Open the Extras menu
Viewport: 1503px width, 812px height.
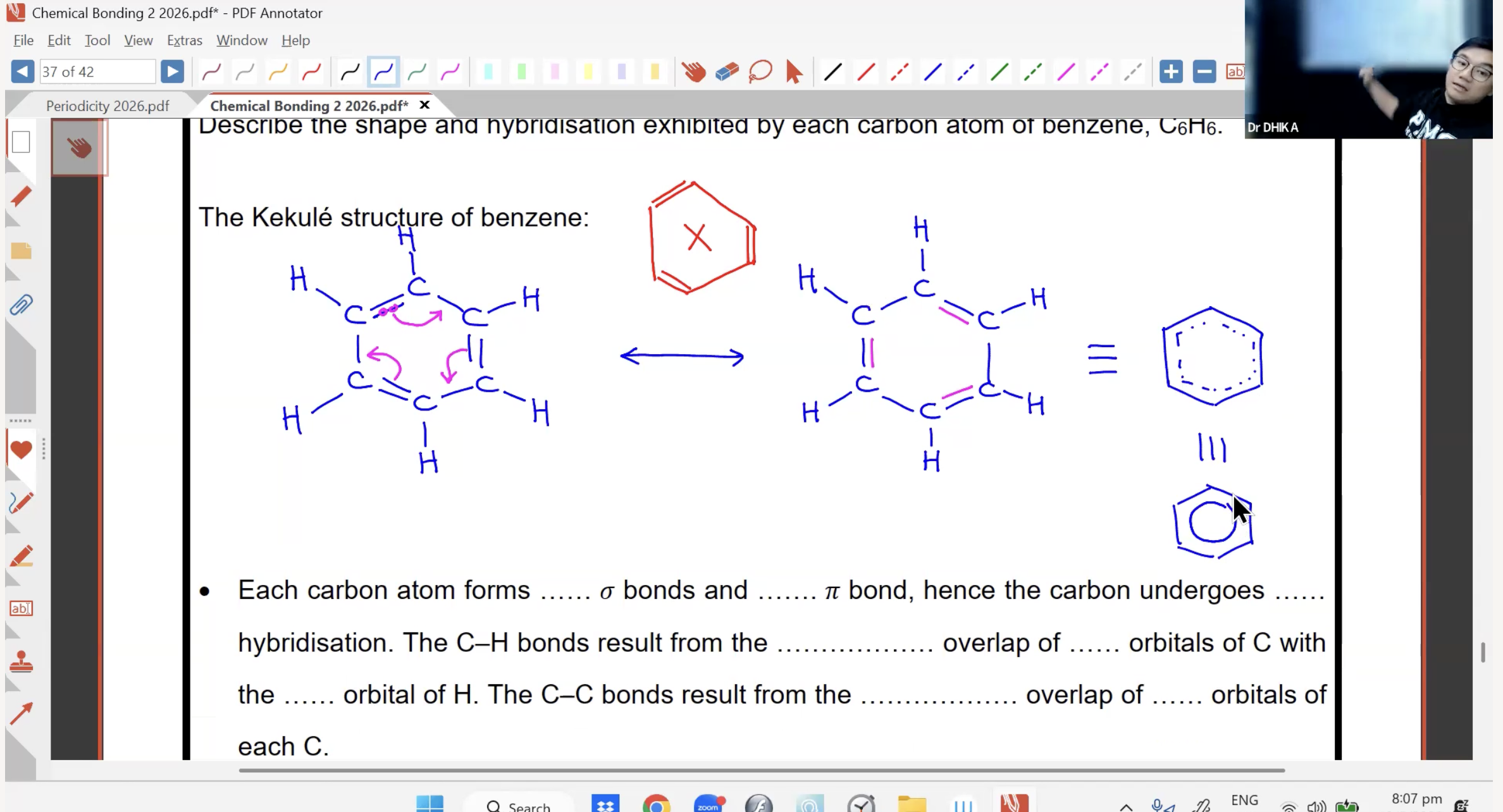coord(184,40)
